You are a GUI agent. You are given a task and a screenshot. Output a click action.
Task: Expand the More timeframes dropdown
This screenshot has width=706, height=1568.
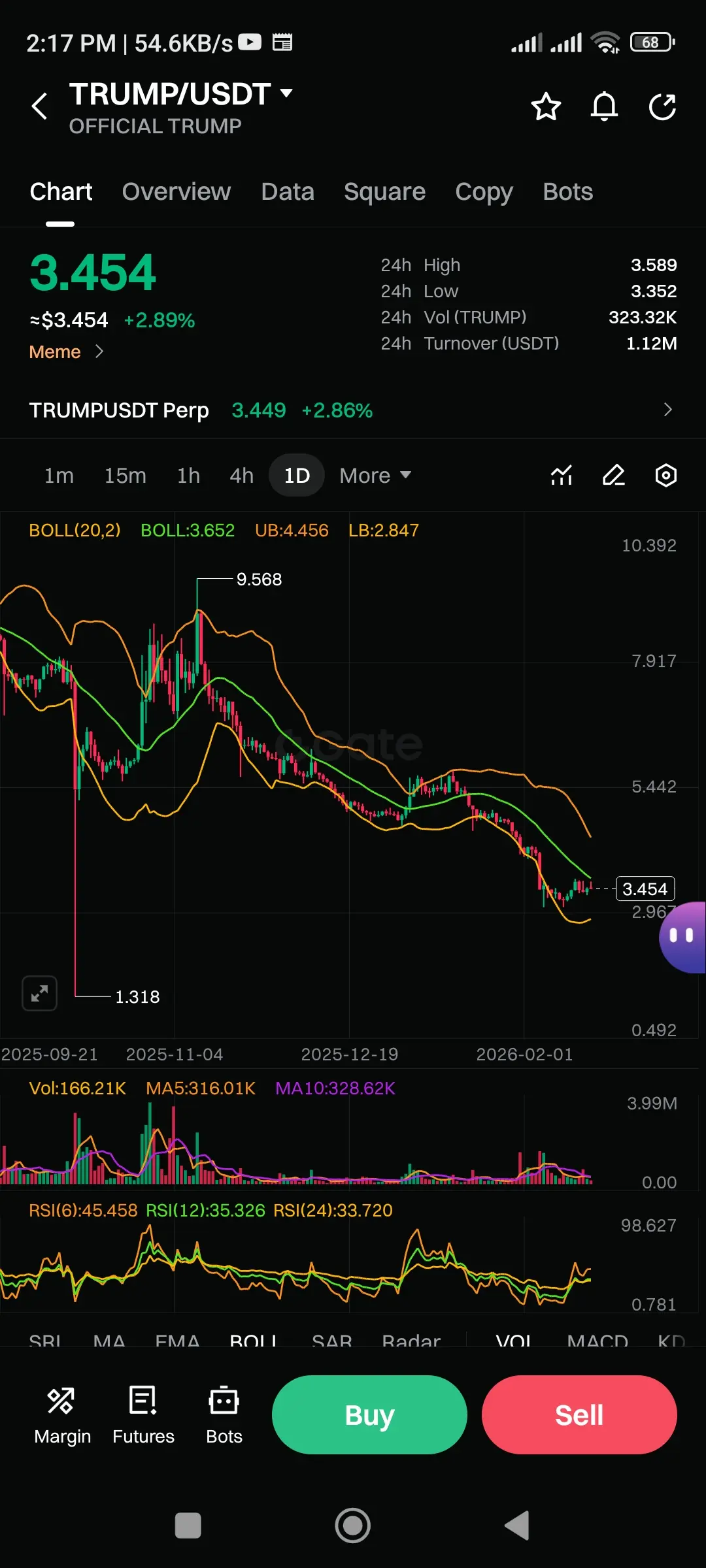point(375,476)
